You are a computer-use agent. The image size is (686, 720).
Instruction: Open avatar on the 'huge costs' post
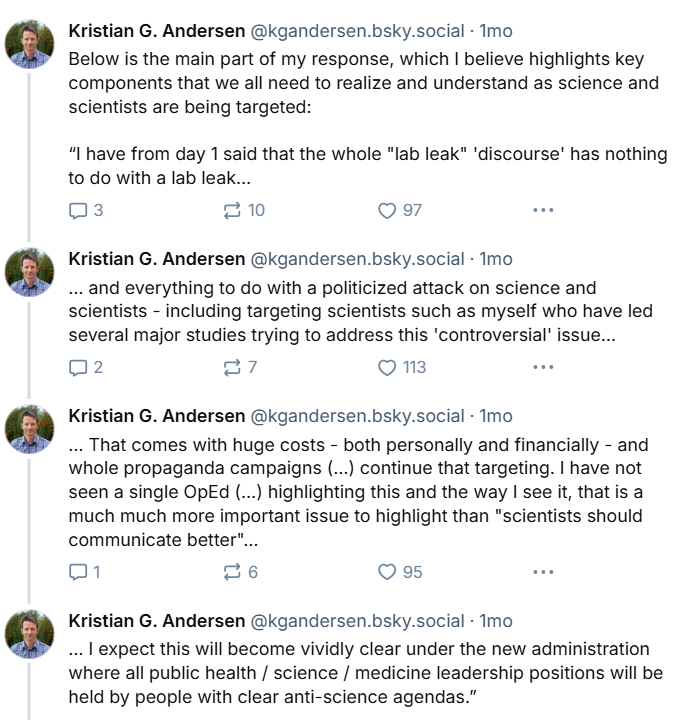[29, 429]
